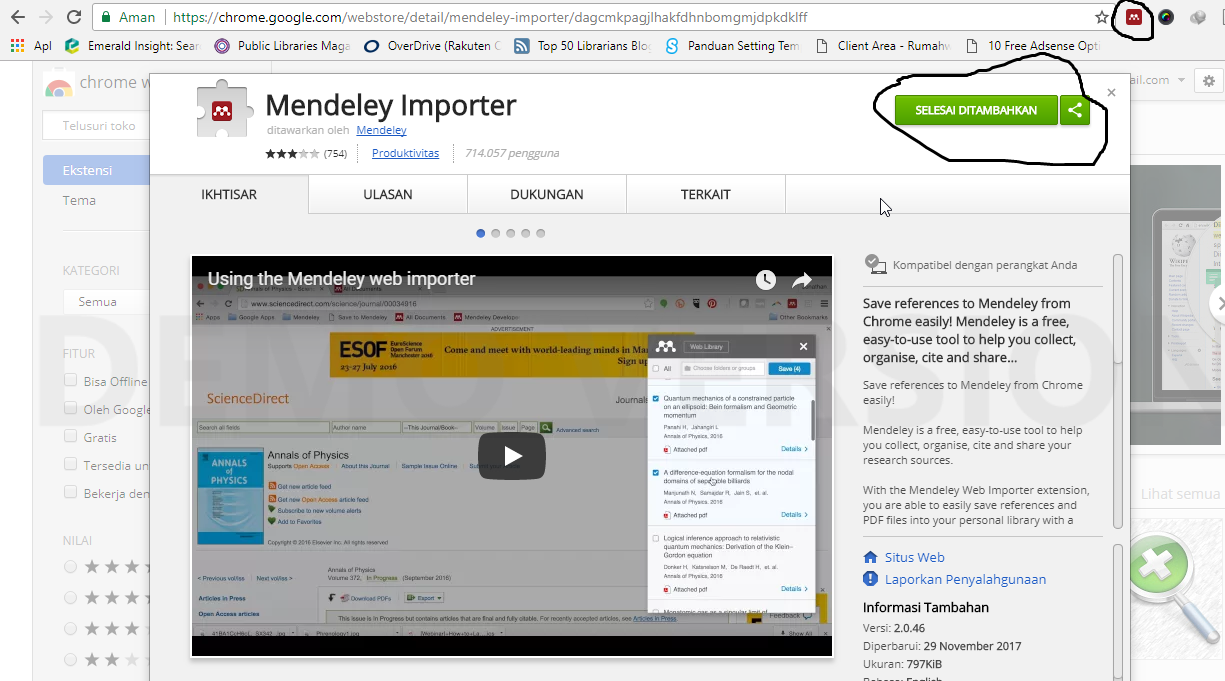Open the Panduan Setting bookmark
This screenshot has height=681, width=1225.
(x=733, y=45)
